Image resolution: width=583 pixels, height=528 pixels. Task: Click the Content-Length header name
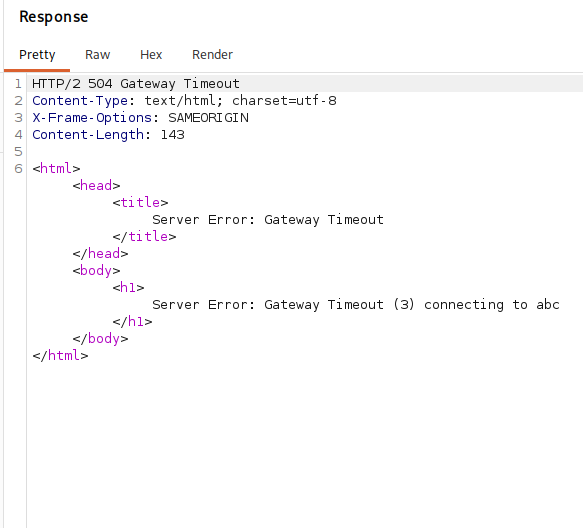click(88, 135)
